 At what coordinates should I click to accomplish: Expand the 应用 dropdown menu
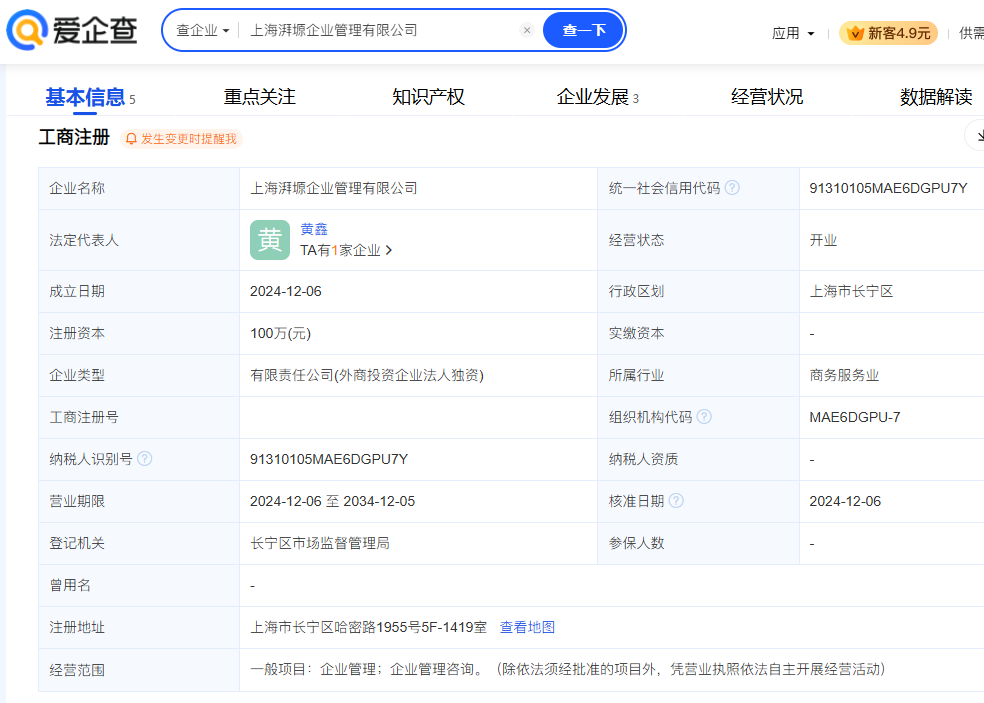tap(793, 33)
